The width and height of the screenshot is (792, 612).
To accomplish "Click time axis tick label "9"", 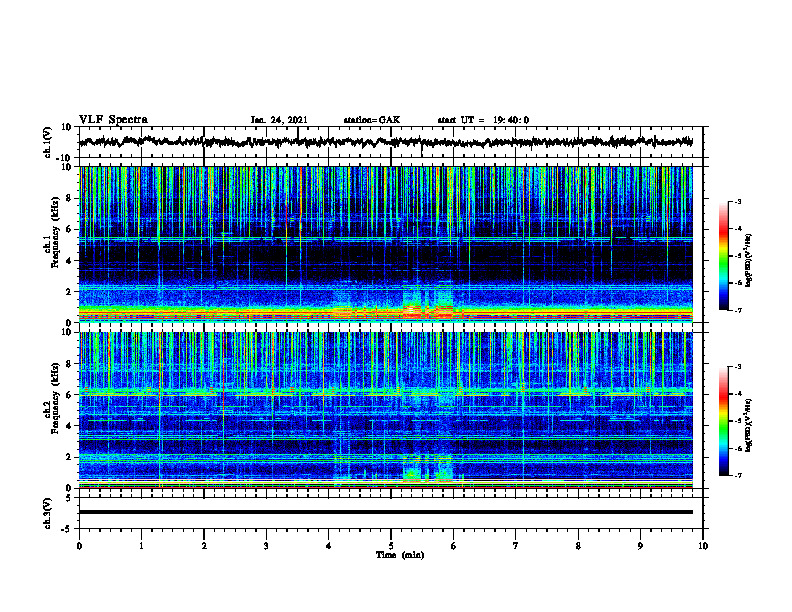I will pos(640,546).
